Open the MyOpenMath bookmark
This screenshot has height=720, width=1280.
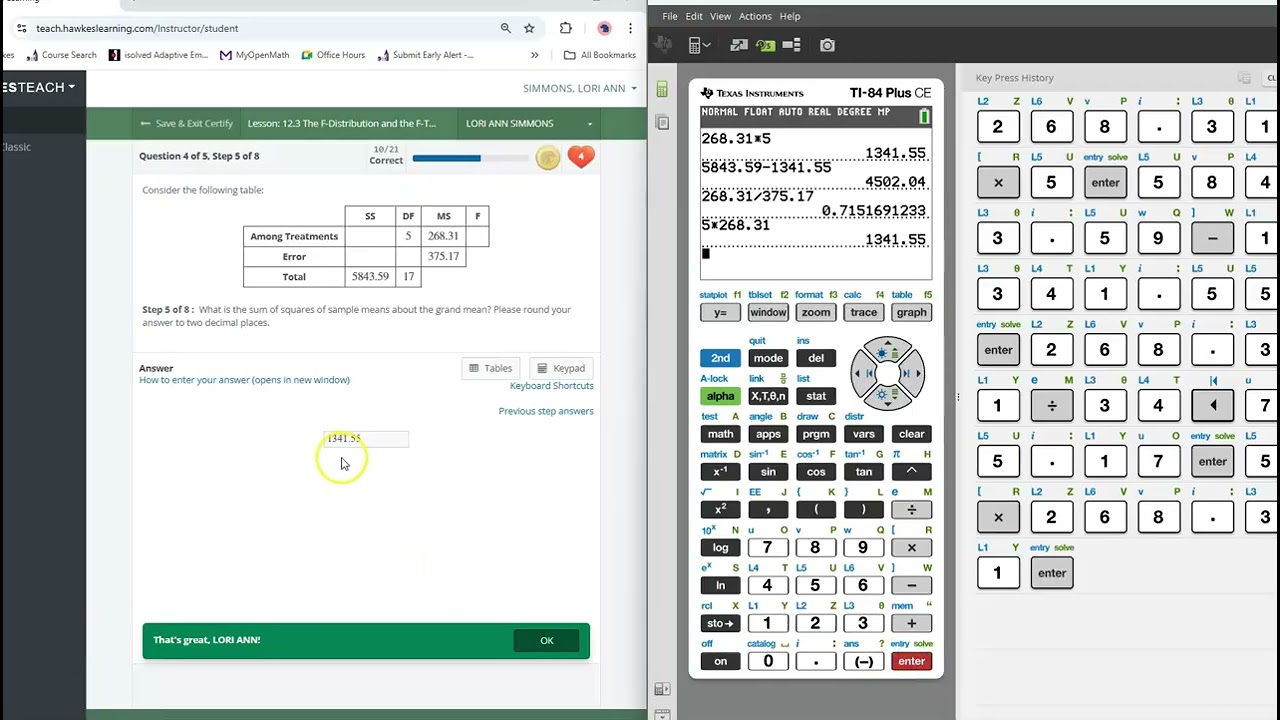(254, 55)
